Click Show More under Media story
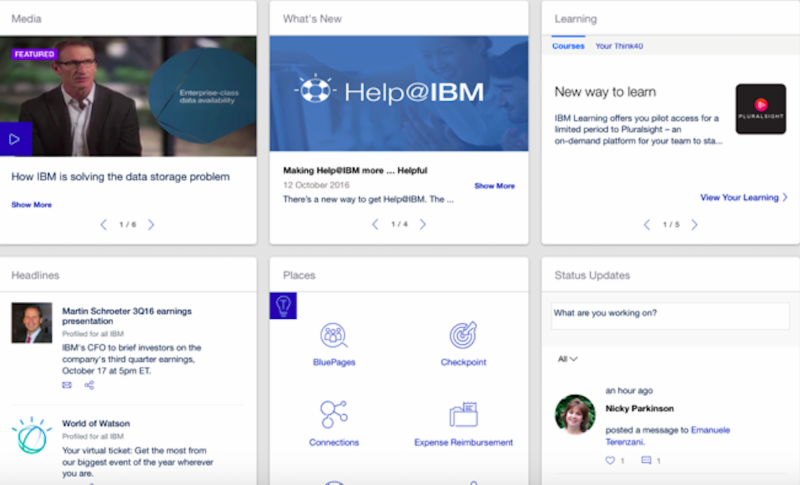The image size is (800, 485). click(x=31, y=205)
